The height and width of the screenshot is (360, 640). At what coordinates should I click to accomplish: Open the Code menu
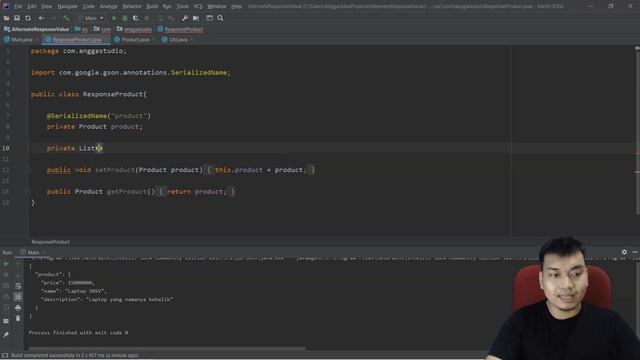click(89, 6)
